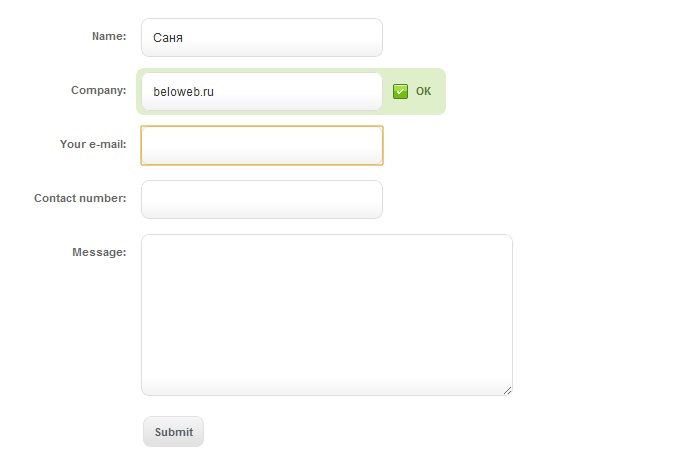The height and width of the screenshot is (460, 680).
Task: Select the Contact number input field
Action: (262, 199)
